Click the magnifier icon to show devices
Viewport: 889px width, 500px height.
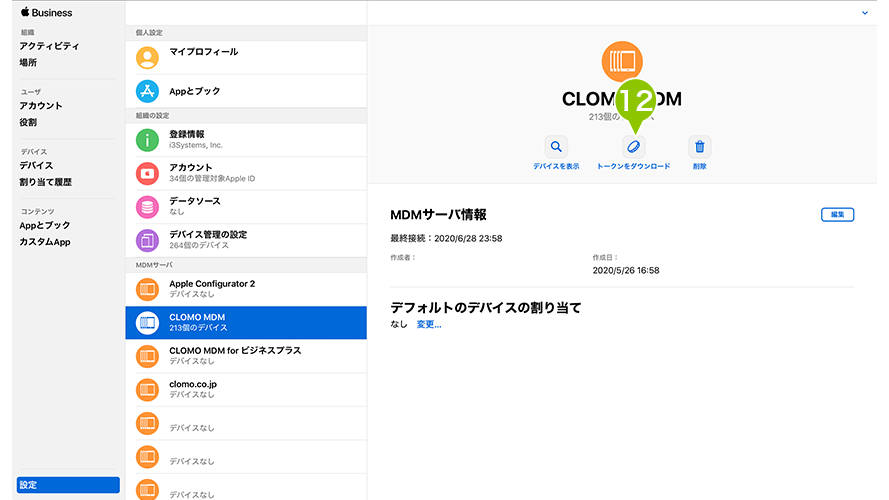pyautogui.click(x=556, y=147)
